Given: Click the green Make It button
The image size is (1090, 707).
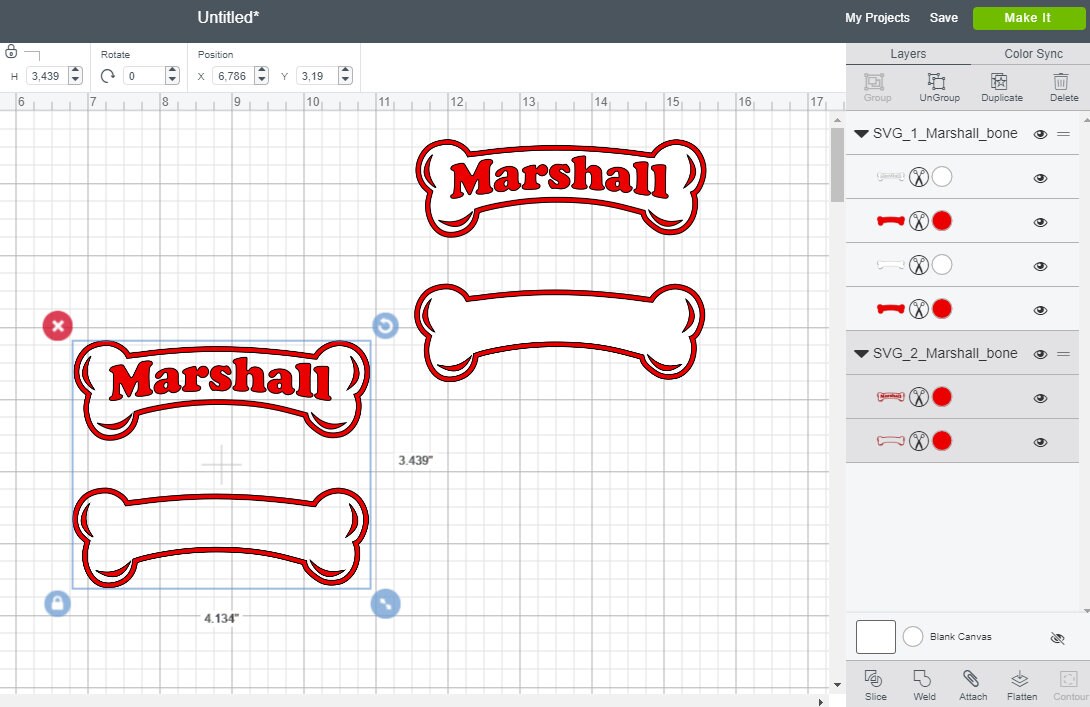Looking at the screenshot, I should (x=1029, y=18).
